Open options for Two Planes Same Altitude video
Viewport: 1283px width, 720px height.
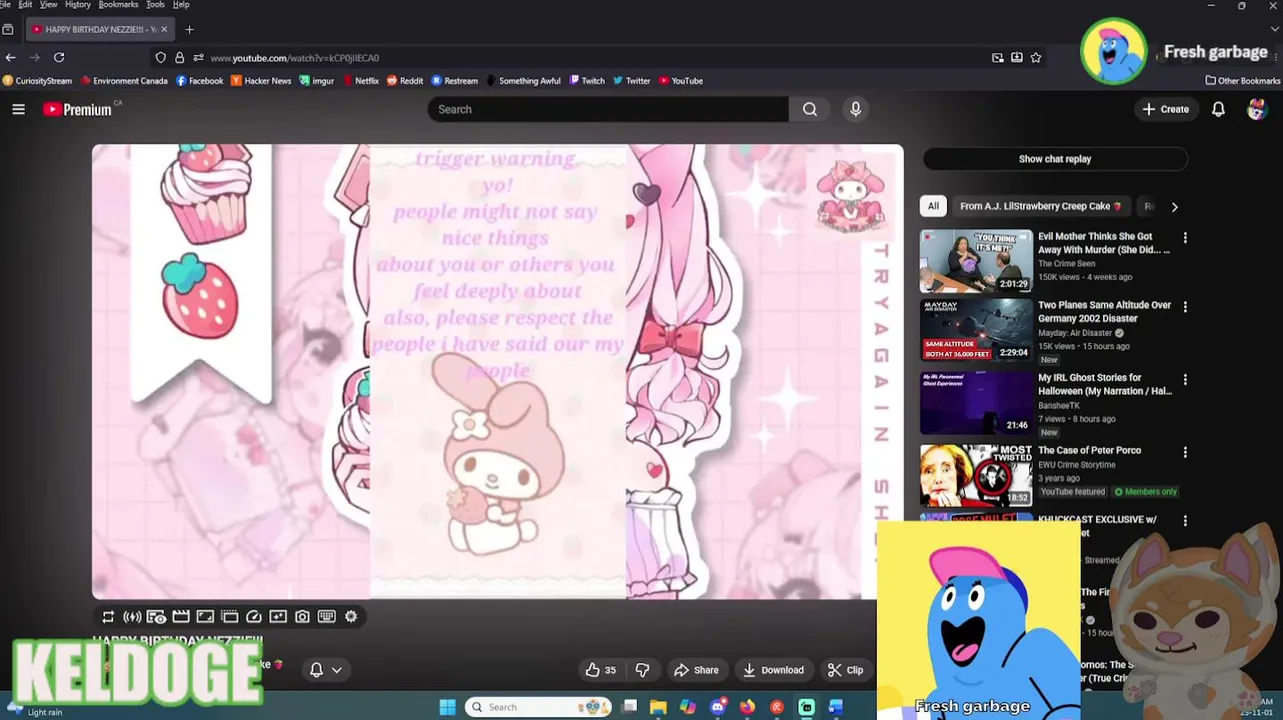1185,307
